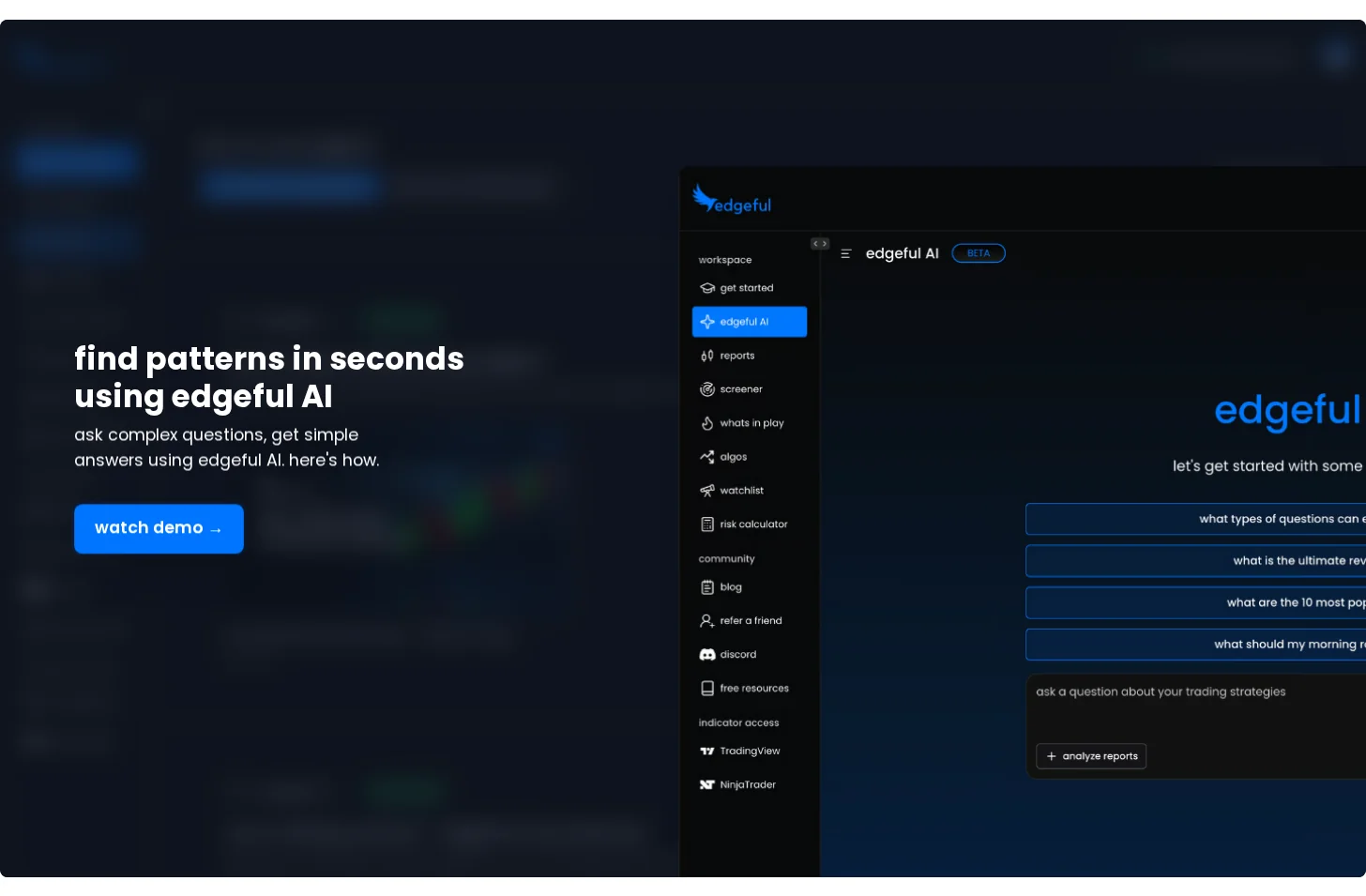The width and height of the screenshot is (1366, 896).
Task: Collapse the sidebar with the arrows handle
Action: 820,244
